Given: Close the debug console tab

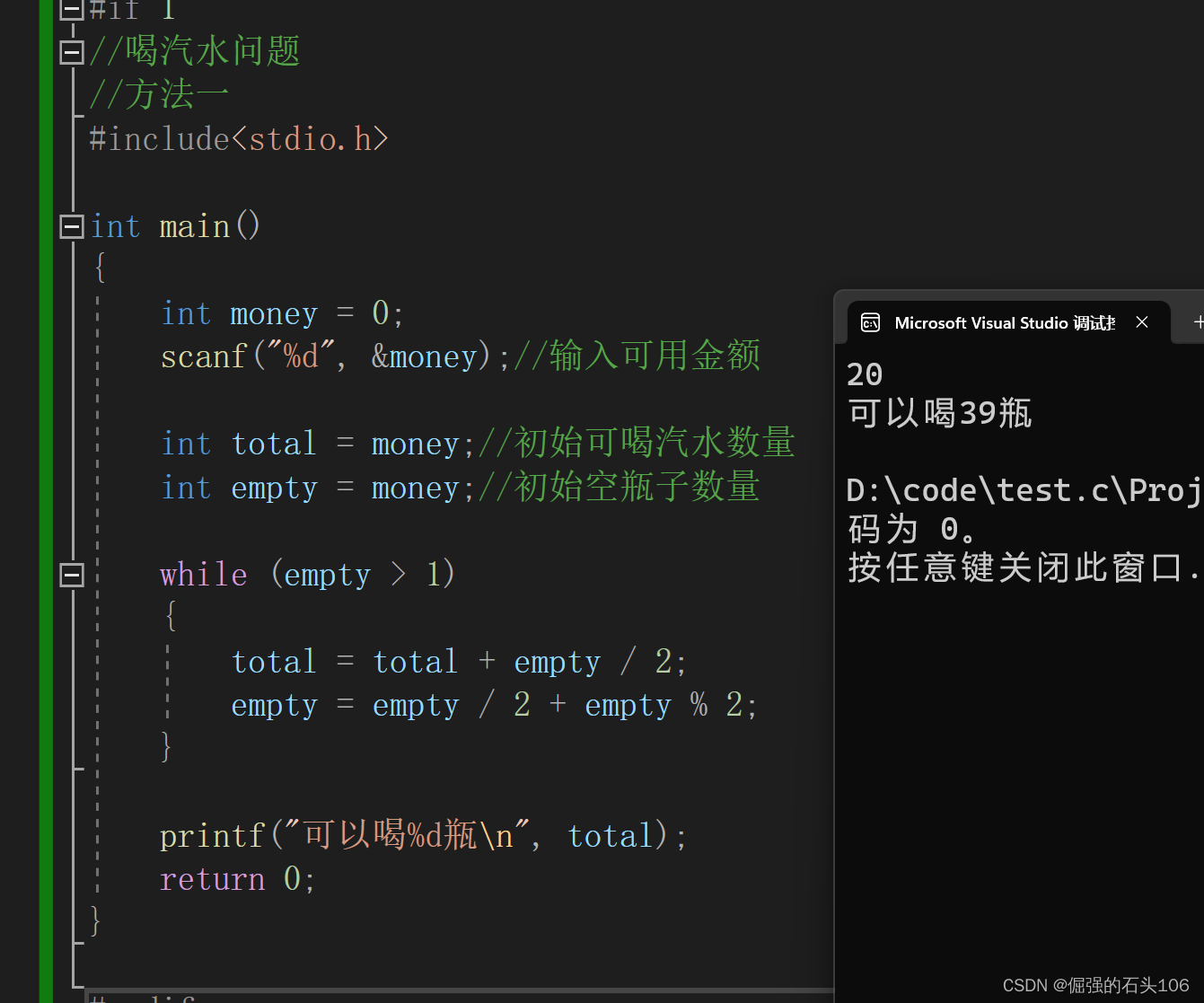Looking at the screenshot, I should [x=1142, y=322].
